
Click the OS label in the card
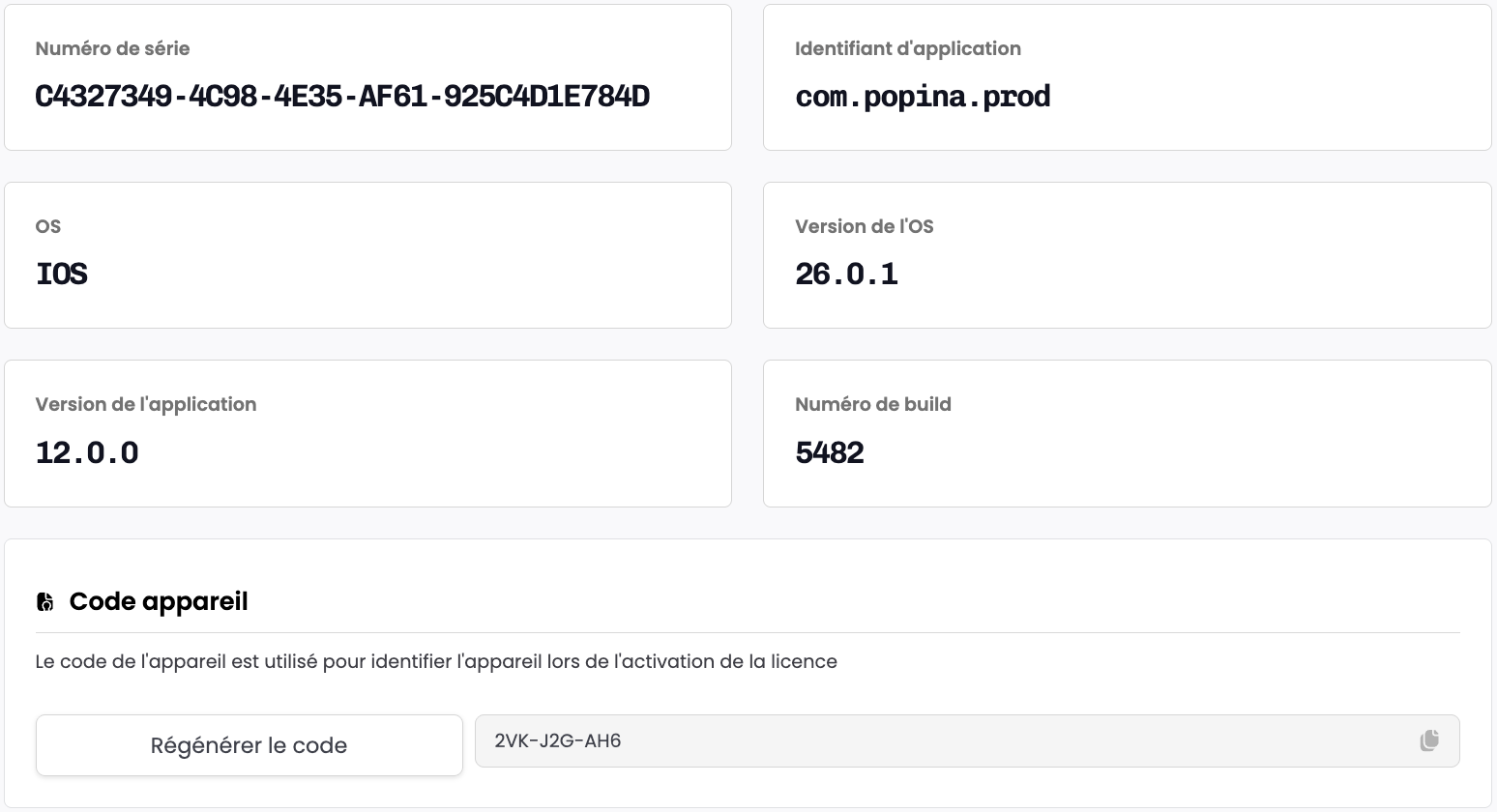click(47, 226)
